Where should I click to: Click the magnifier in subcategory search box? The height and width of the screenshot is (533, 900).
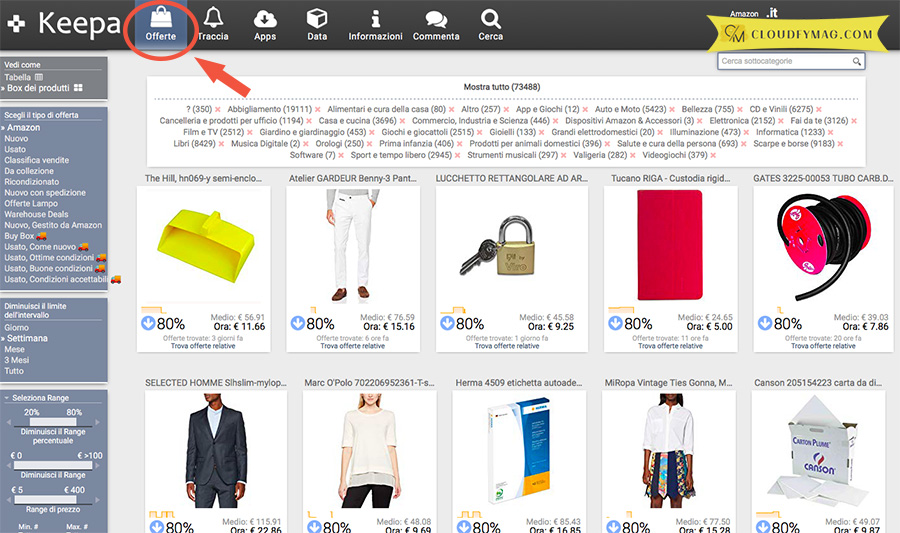[x=856, y=61]
